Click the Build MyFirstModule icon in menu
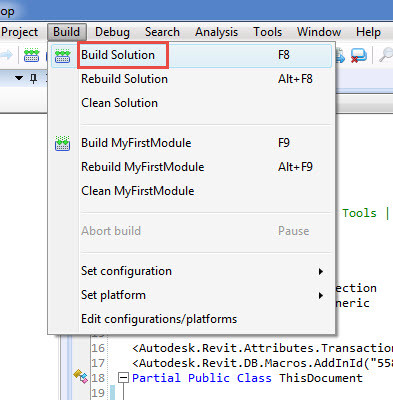Screen dimensions: 393x400 [x=62, y=144]
